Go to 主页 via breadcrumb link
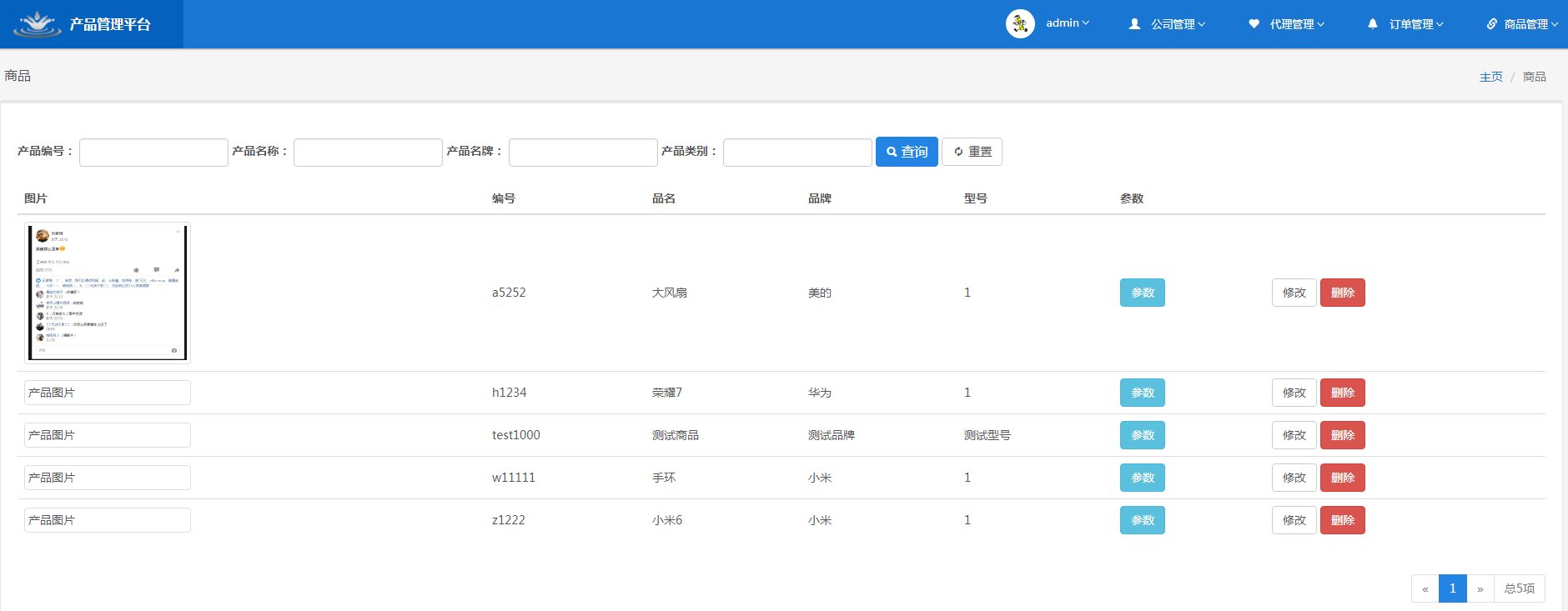This screenshot has height=611, width=1568. pyautogui.click(x=1490, y=77)
